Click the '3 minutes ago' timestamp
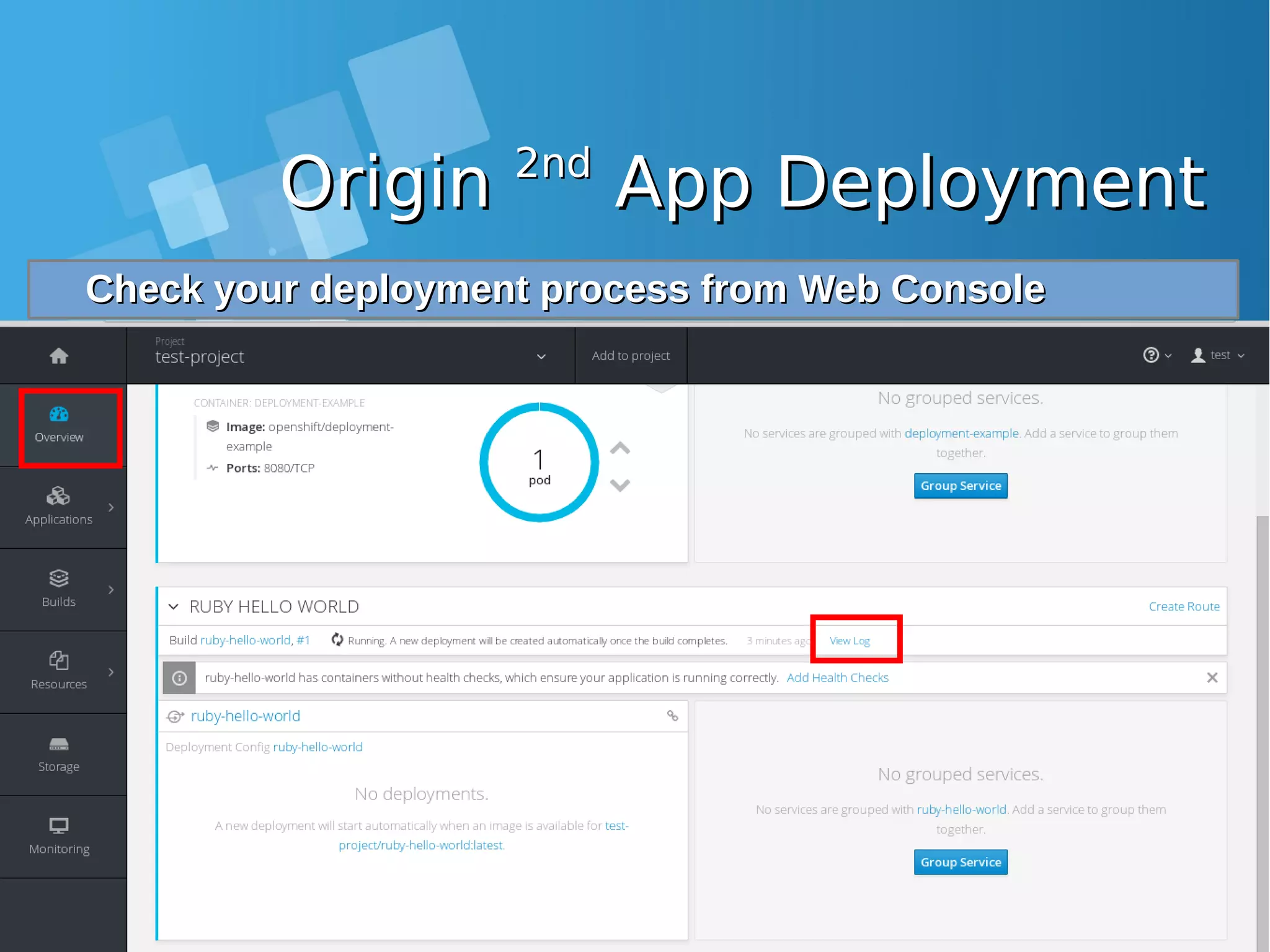This screenshot has width=1270, height=952. tap(778, 641)
